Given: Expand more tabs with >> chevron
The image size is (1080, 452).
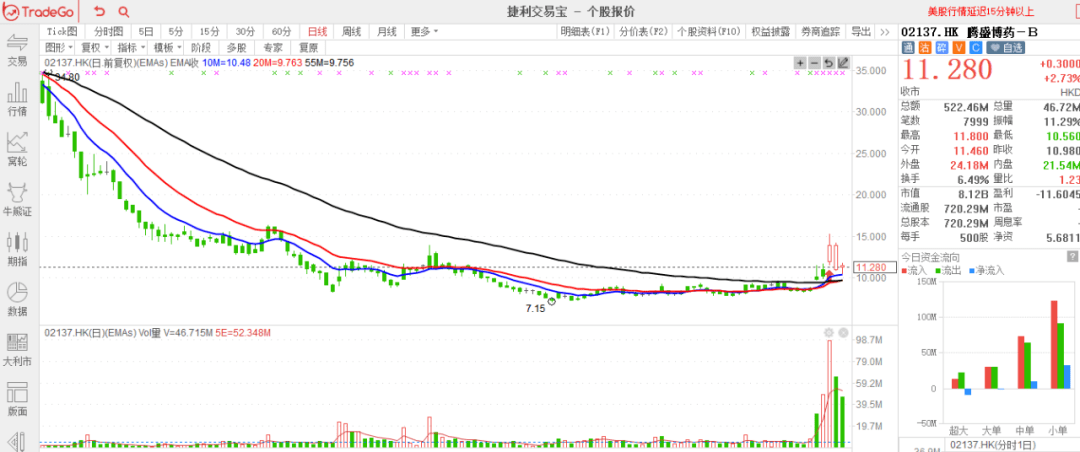Looking at the screenshot, I should [x=885, y=32].
